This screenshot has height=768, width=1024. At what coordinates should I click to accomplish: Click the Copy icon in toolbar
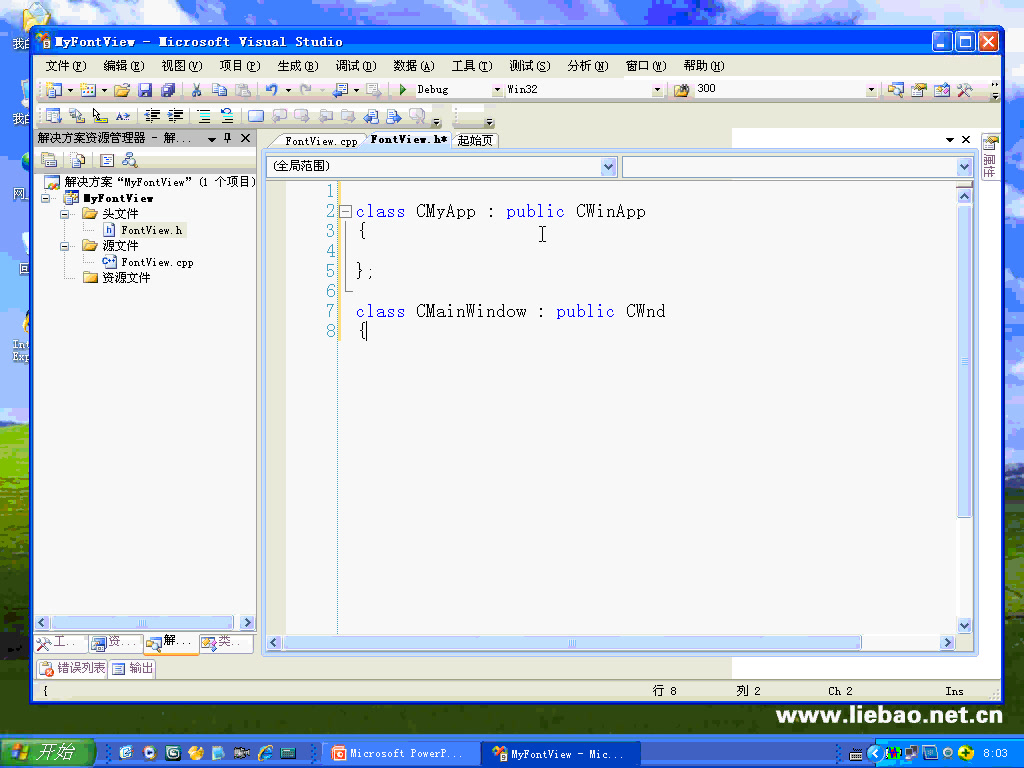(x=219, y=90)
